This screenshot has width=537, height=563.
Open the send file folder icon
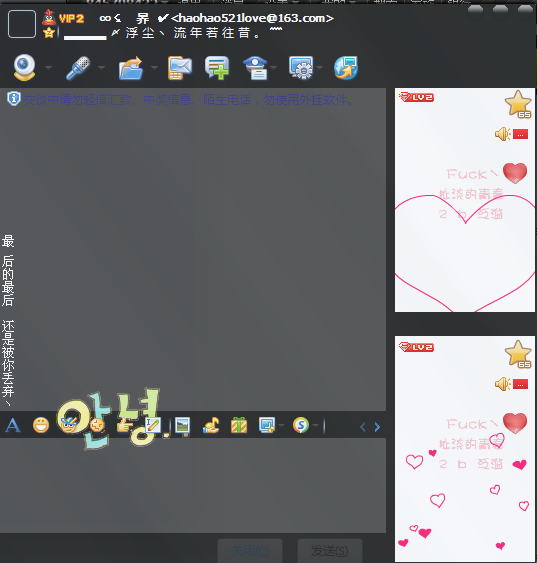(131, 68)
